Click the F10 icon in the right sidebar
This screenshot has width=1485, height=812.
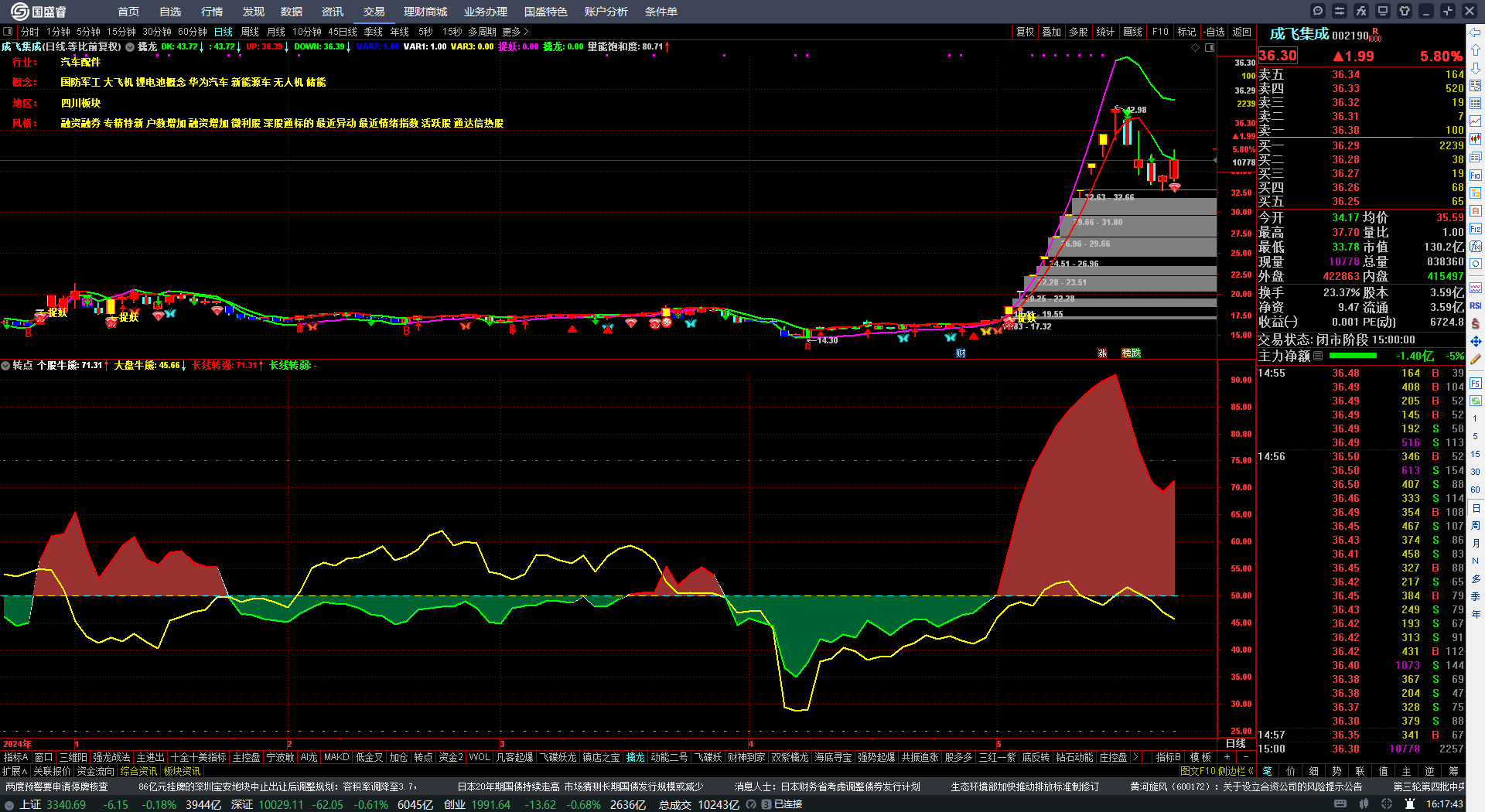pyautogui.click(x=1476, y=176)
